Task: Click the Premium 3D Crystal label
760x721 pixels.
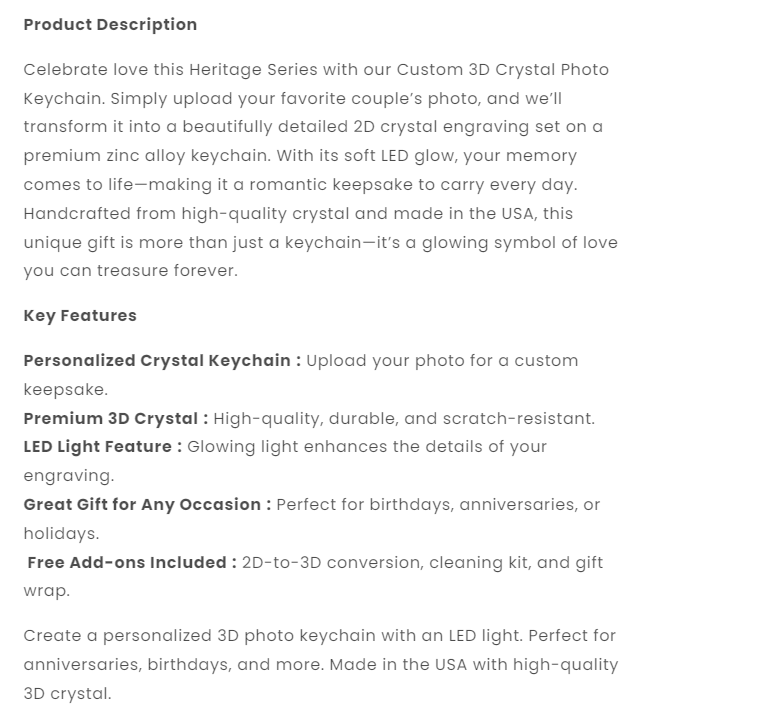Action: point(116,419)
